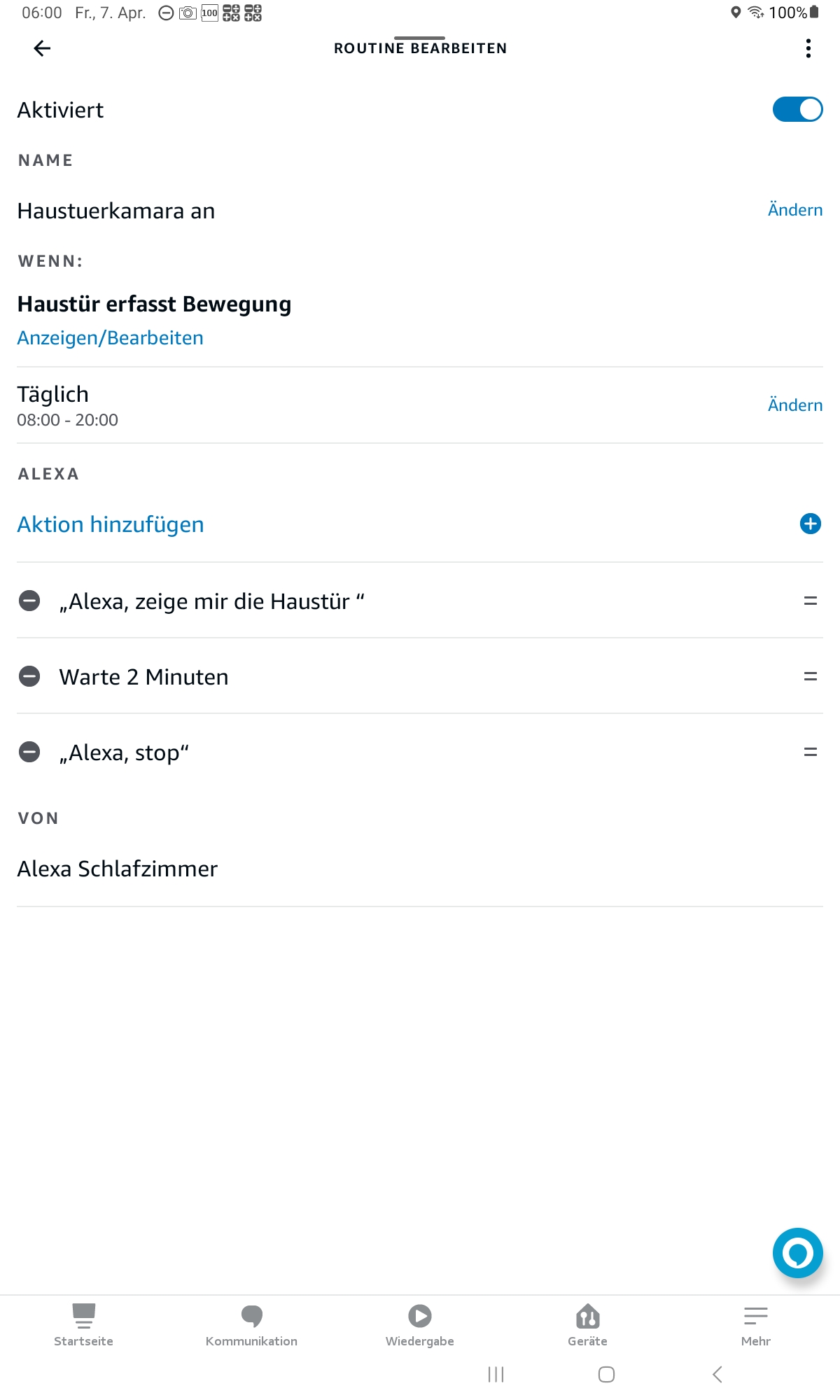Viewport: 840px width, 1400px height.
Task: Open the Geräte tab
Action: [587, 1324]
